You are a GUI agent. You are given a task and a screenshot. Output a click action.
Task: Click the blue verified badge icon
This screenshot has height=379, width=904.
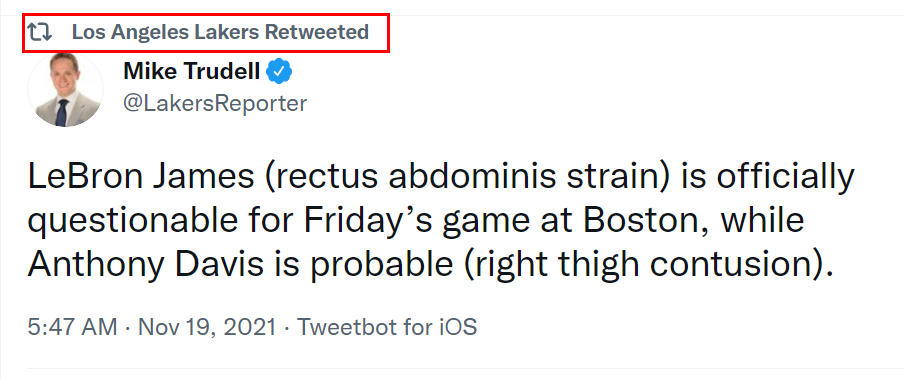(280, 72)
